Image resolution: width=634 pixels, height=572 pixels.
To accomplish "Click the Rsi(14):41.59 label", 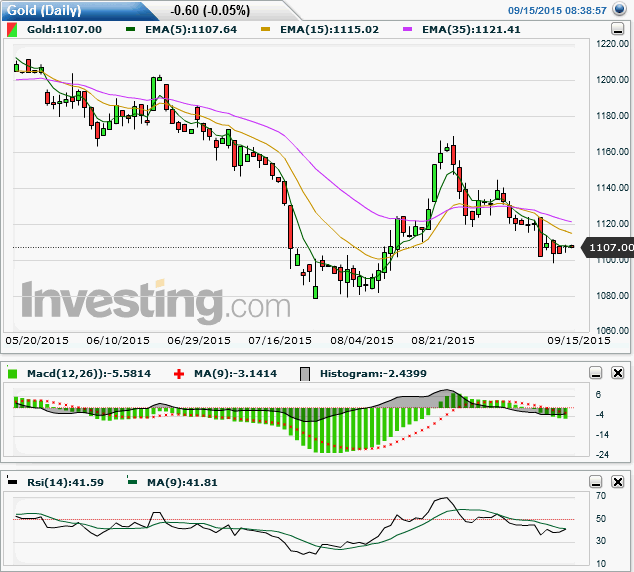I will pos(65,482).
